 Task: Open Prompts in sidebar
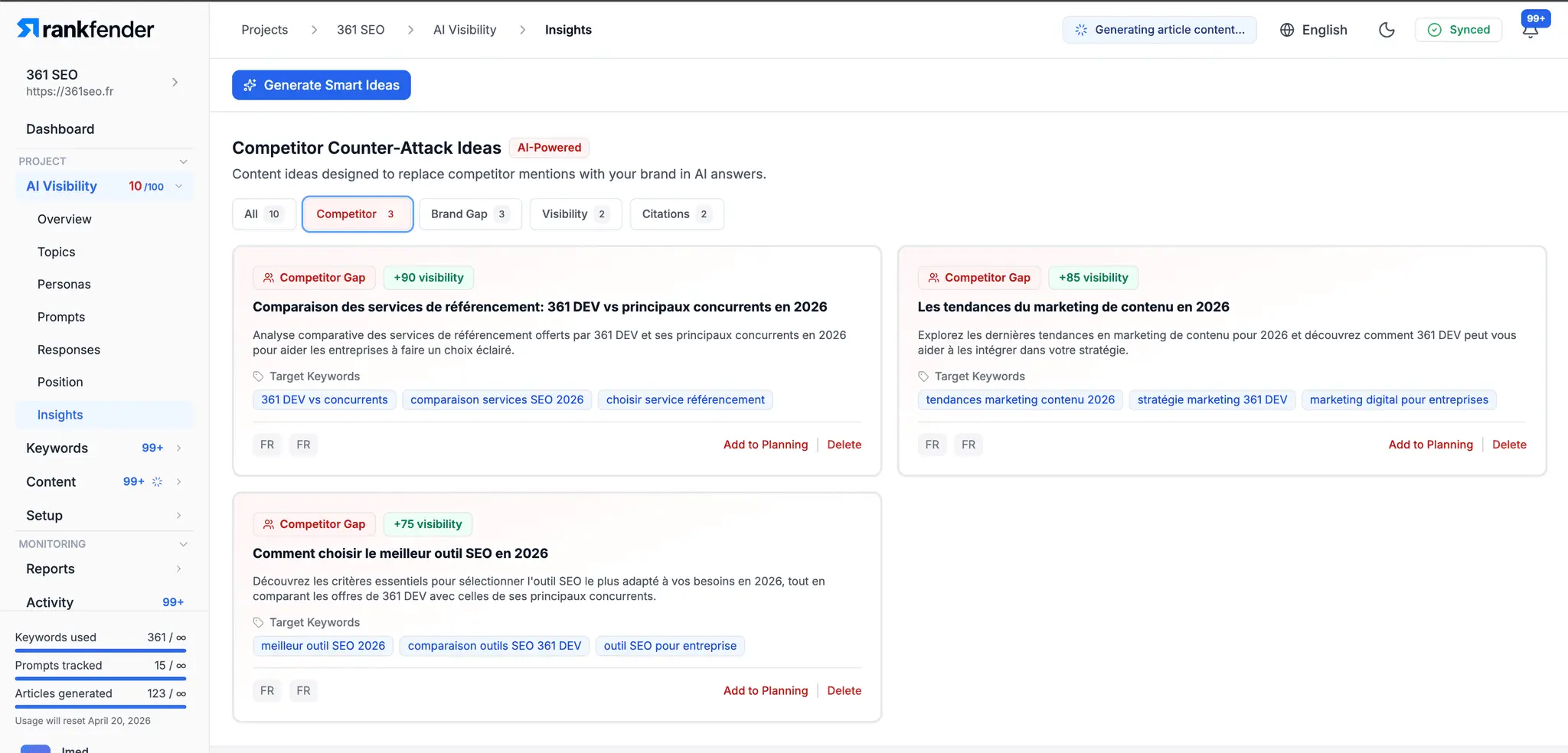click(x=61, y=318)
